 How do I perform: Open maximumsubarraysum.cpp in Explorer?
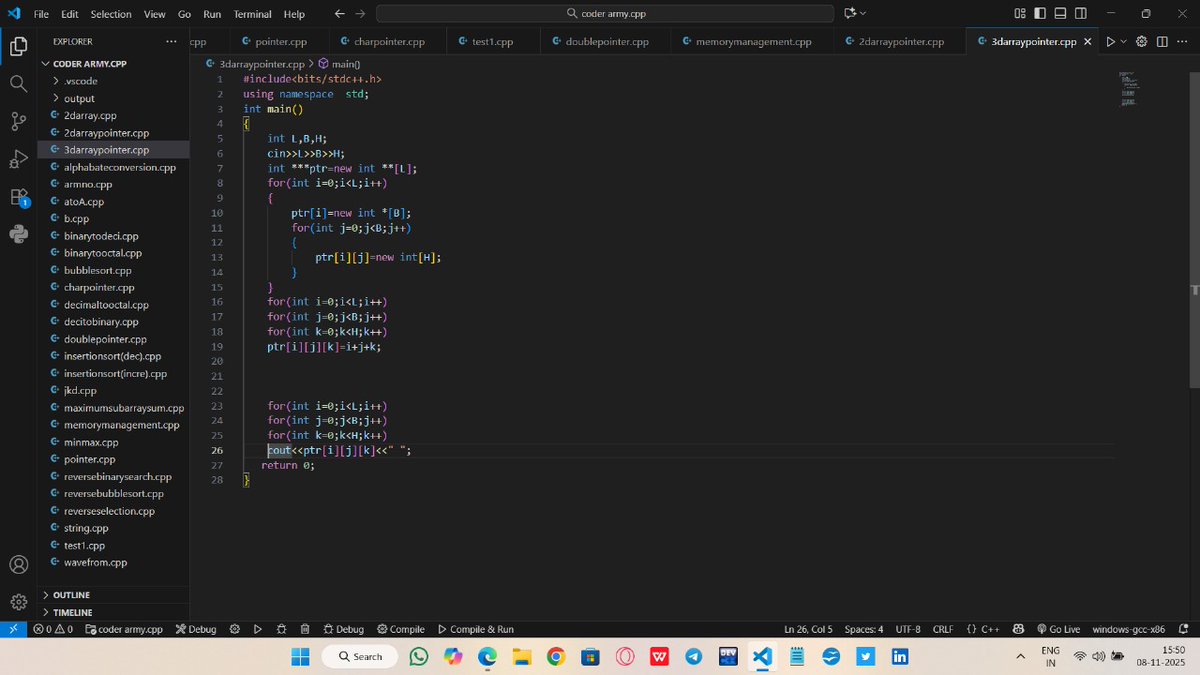[x=123, y=408]
